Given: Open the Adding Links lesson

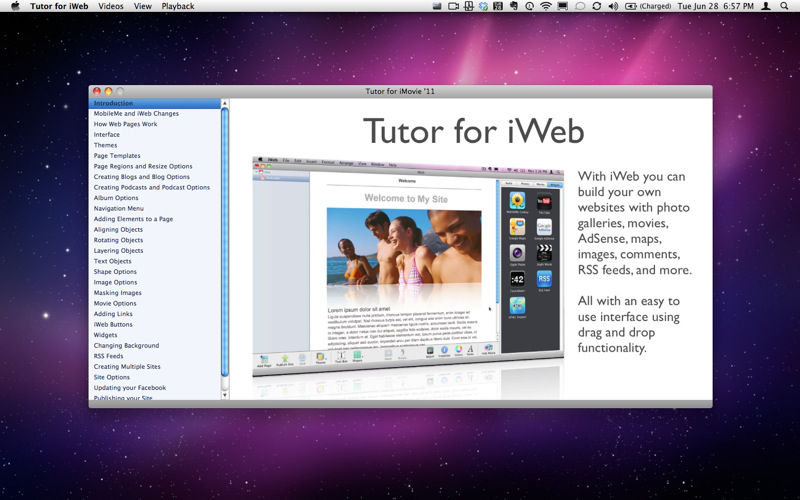Looking at the screenshot, I should click(113, 314).
